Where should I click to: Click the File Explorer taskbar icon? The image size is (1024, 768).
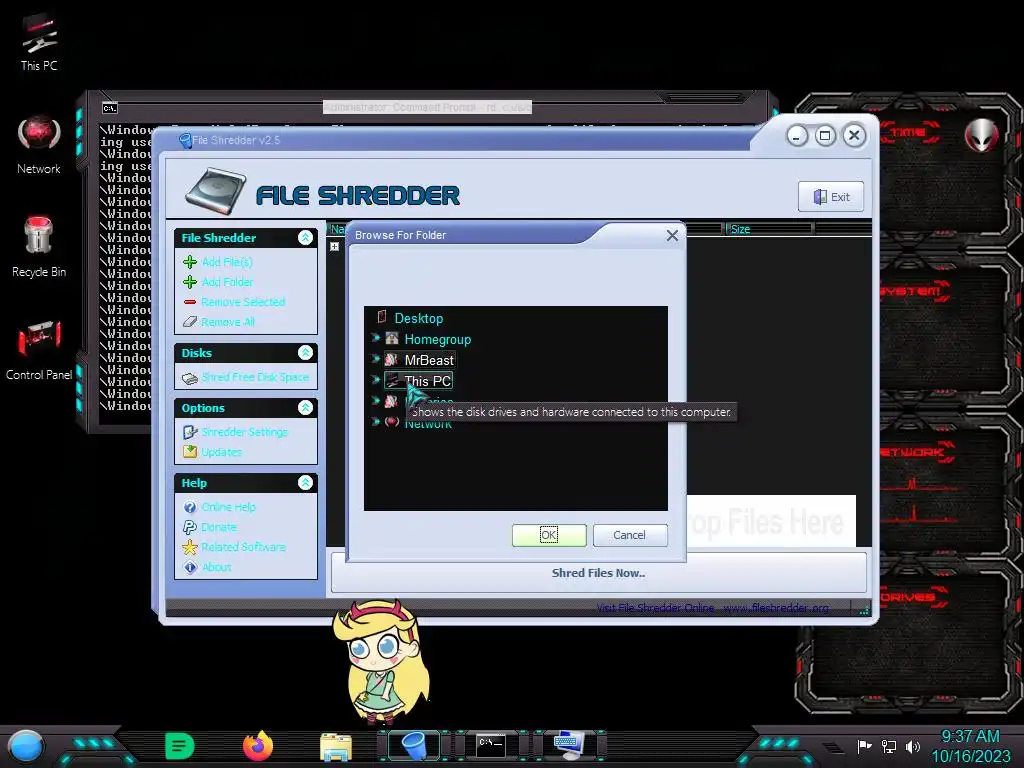[336, 746]
